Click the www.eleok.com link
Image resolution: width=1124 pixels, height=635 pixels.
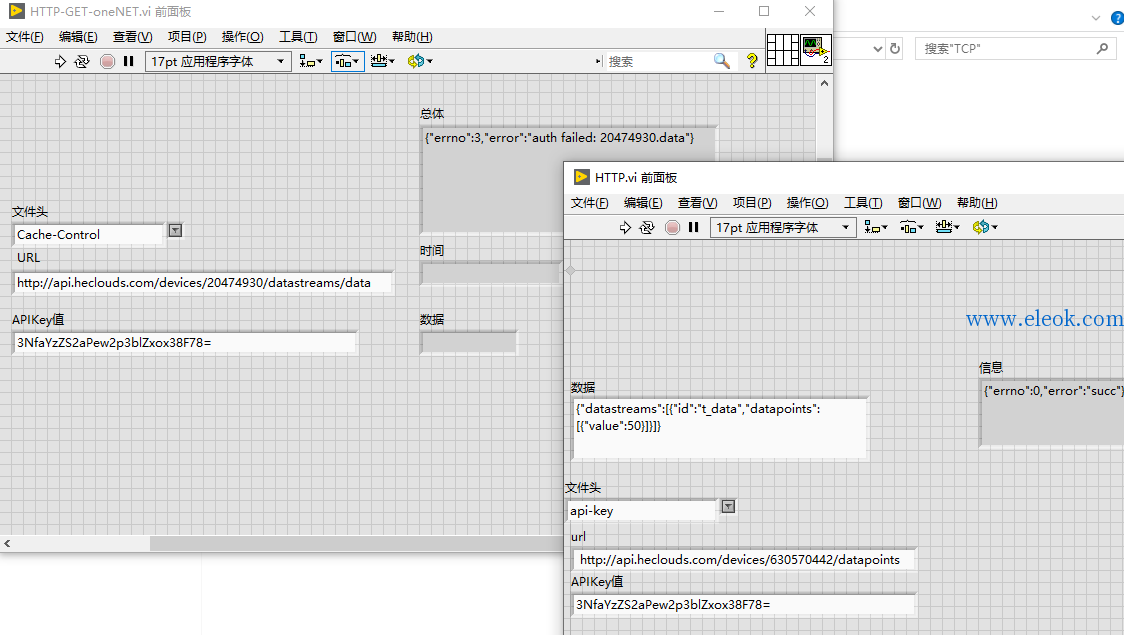point(1044,318)
